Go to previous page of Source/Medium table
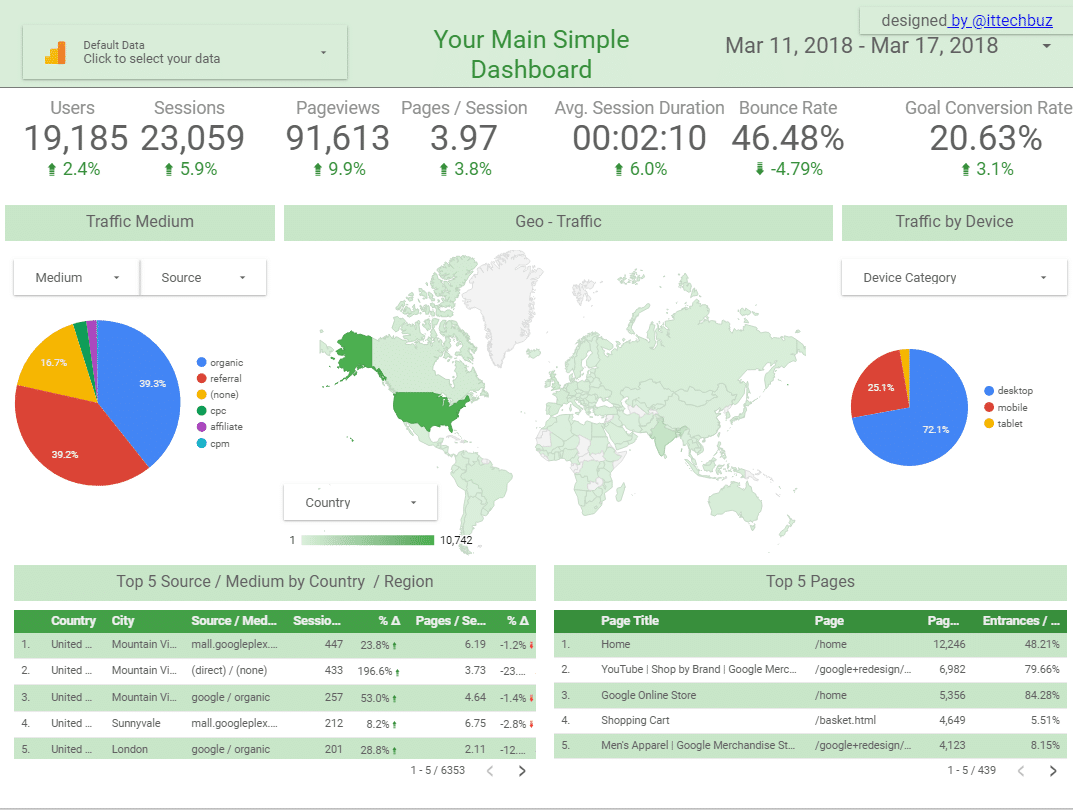The width and height of the screenshot is (1073, 810). (x=490, y=771)
